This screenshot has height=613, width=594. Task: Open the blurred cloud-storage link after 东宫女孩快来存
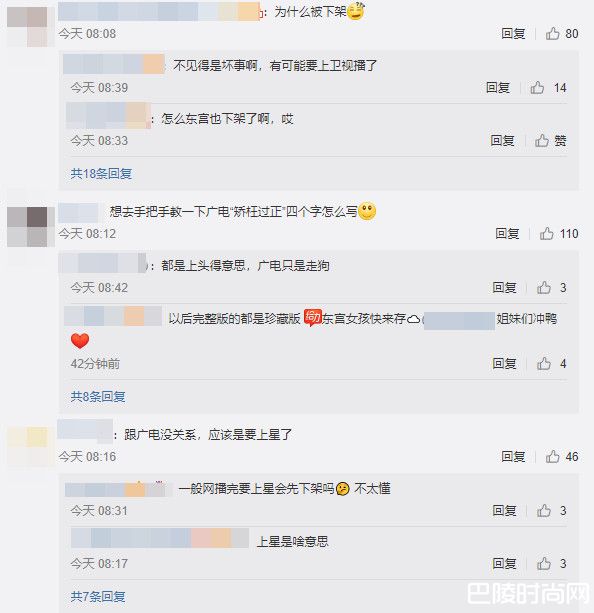point(459,320)
